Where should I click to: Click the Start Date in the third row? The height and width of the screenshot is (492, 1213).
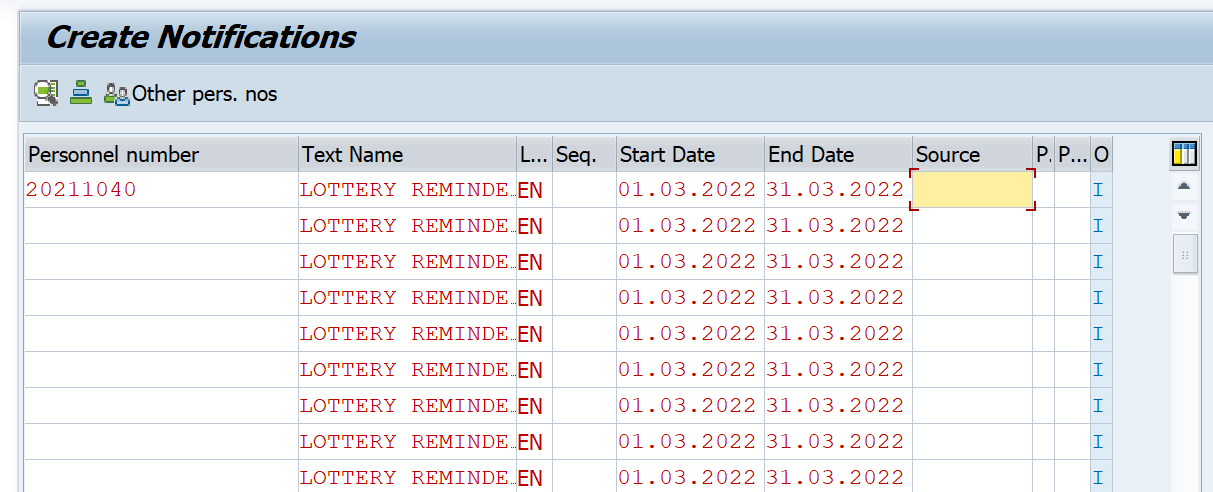click(x=690, y=262)
